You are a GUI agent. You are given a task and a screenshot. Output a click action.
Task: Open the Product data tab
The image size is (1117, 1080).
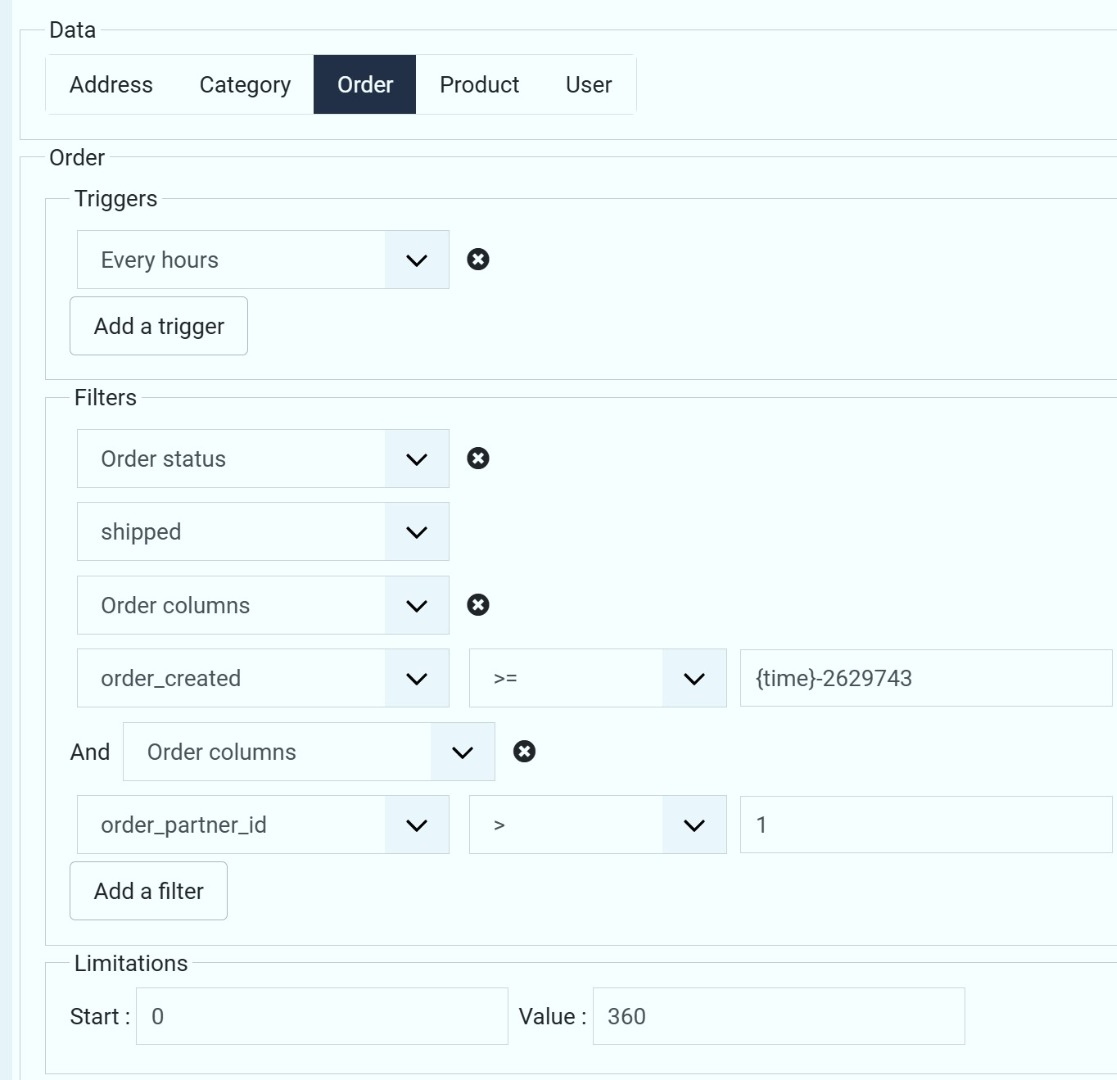479,85
